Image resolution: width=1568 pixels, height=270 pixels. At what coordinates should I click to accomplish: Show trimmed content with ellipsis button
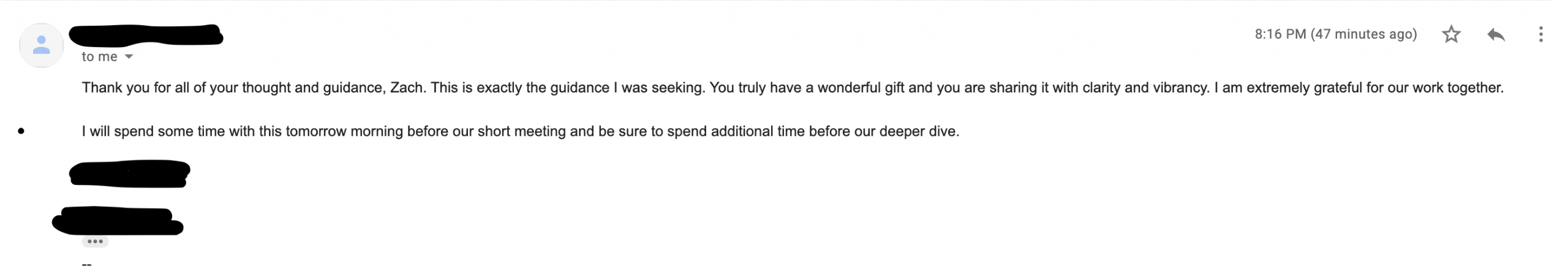pos(95,242)
